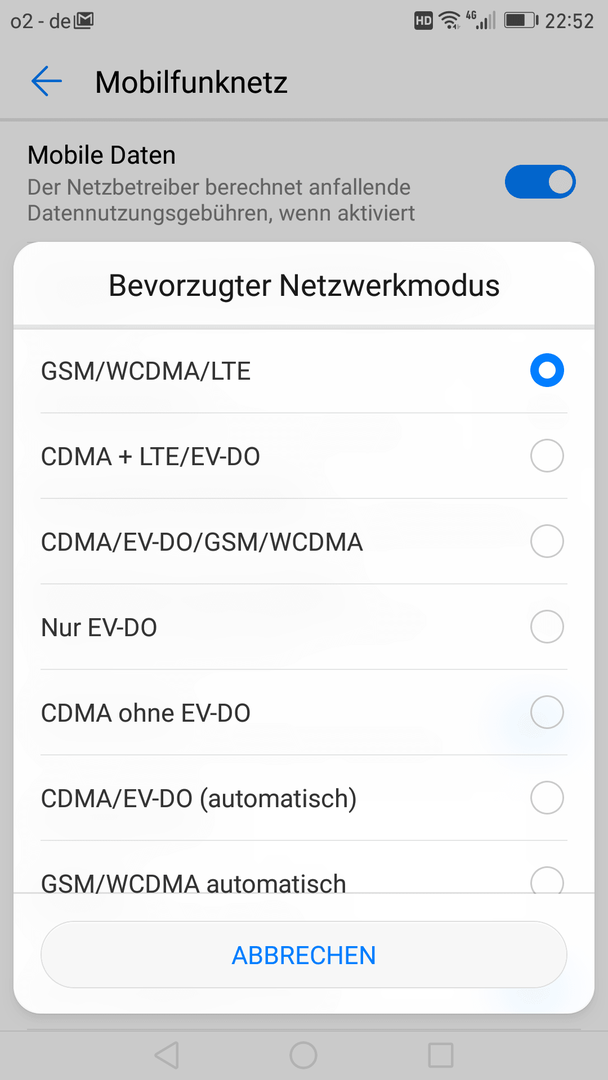The image size is (608, 1080).
Task: Tap the Bevorzugter Netzwerkmodus dialog heading
Action: pos(304,285)
